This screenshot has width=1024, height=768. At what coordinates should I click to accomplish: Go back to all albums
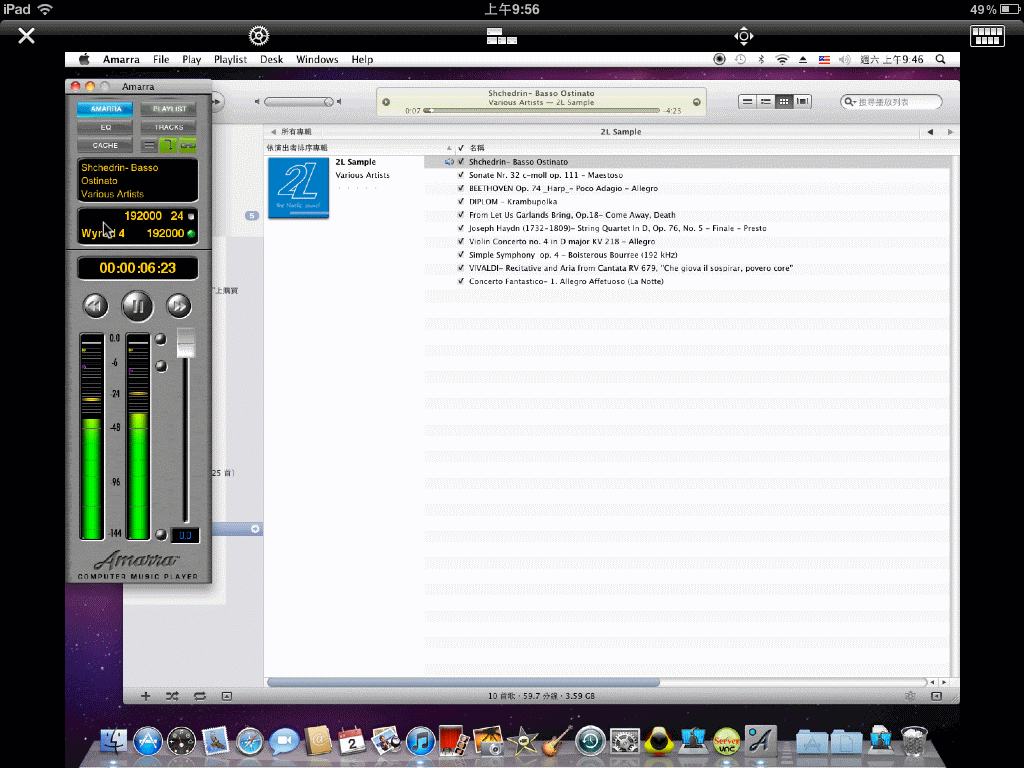coord(291,132)
